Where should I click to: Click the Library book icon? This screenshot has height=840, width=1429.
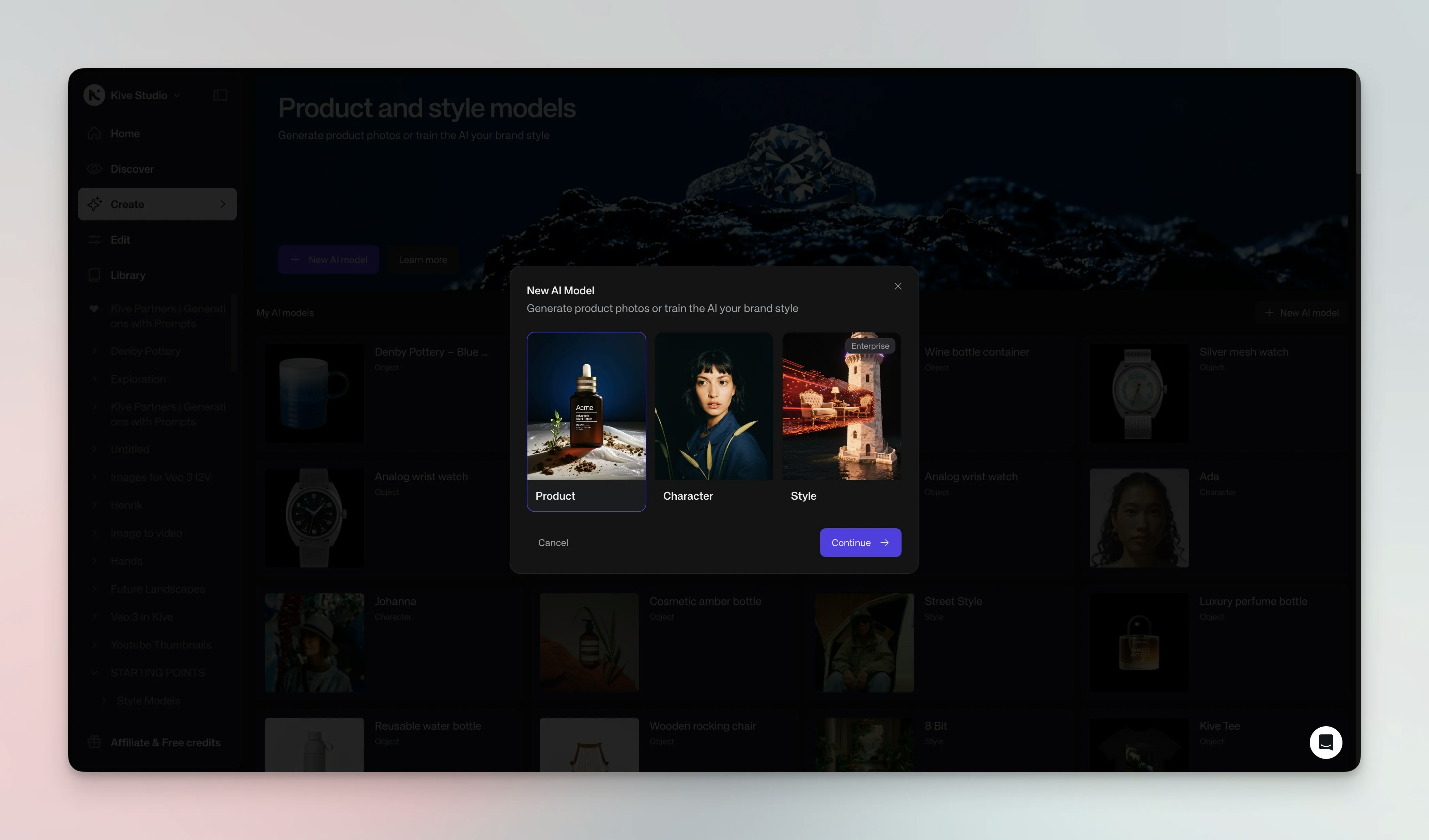tap(94, 275)
